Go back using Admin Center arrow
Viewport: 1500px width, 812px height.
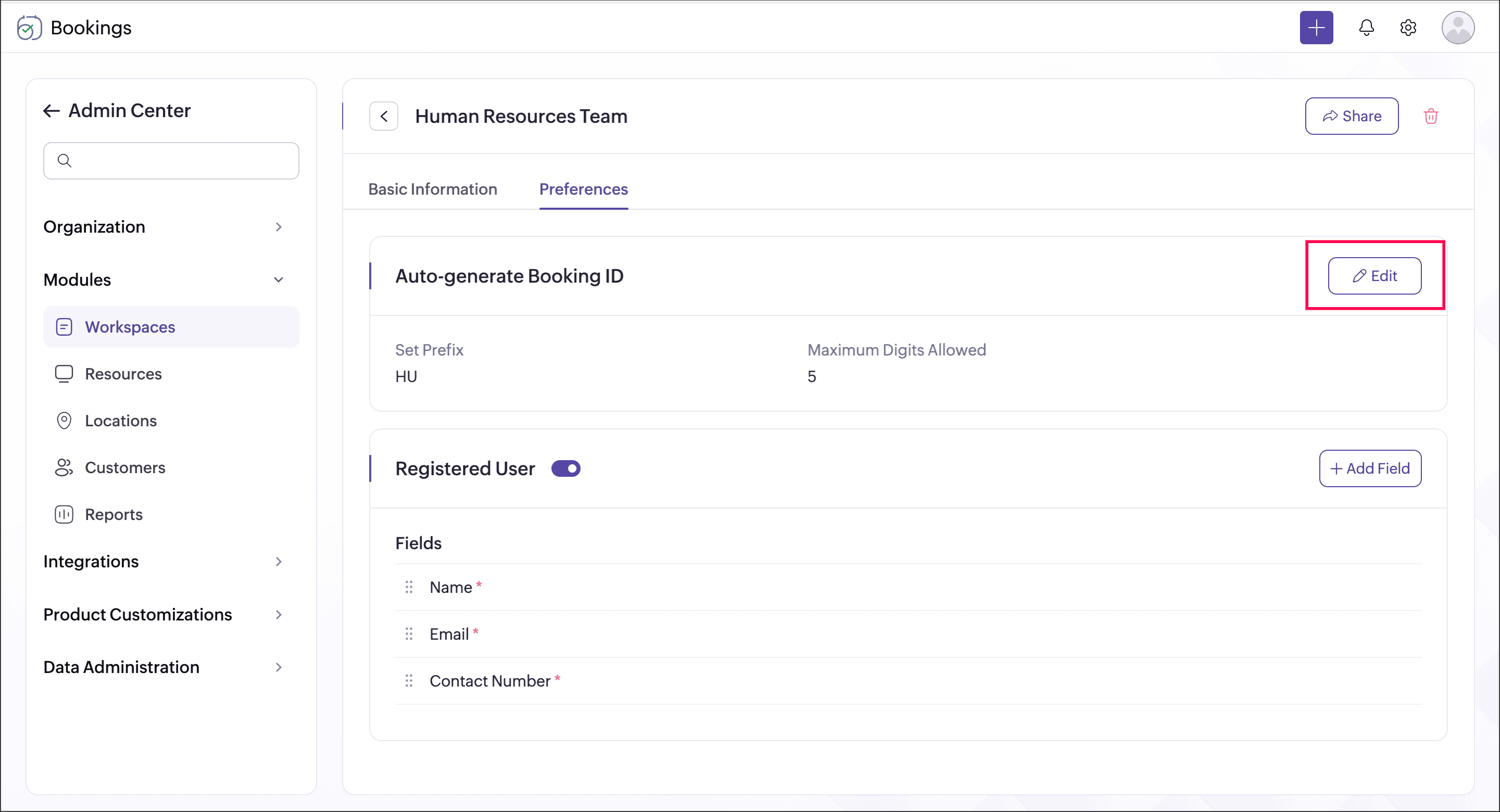coord(52,110)
